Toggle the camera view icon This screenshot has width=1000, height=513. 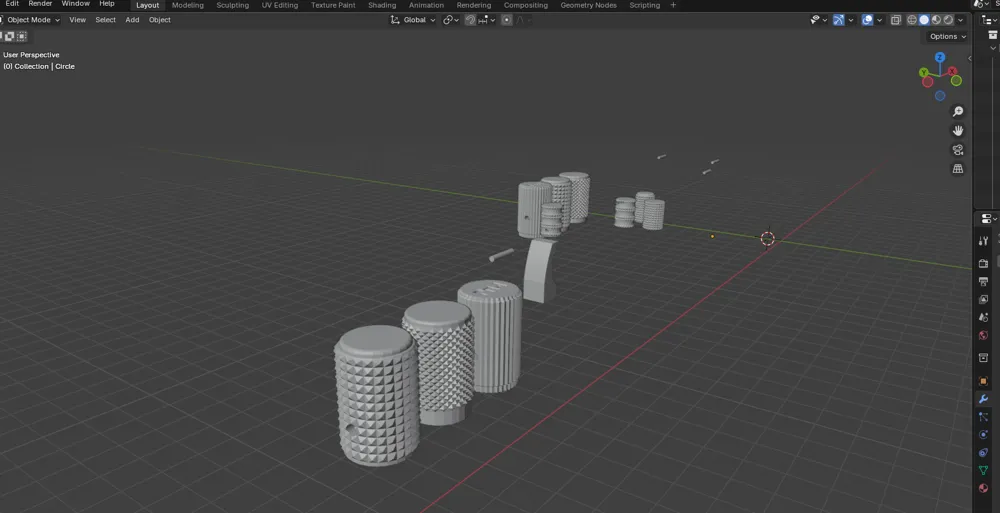pyautogui.click(x=958, y=150)
